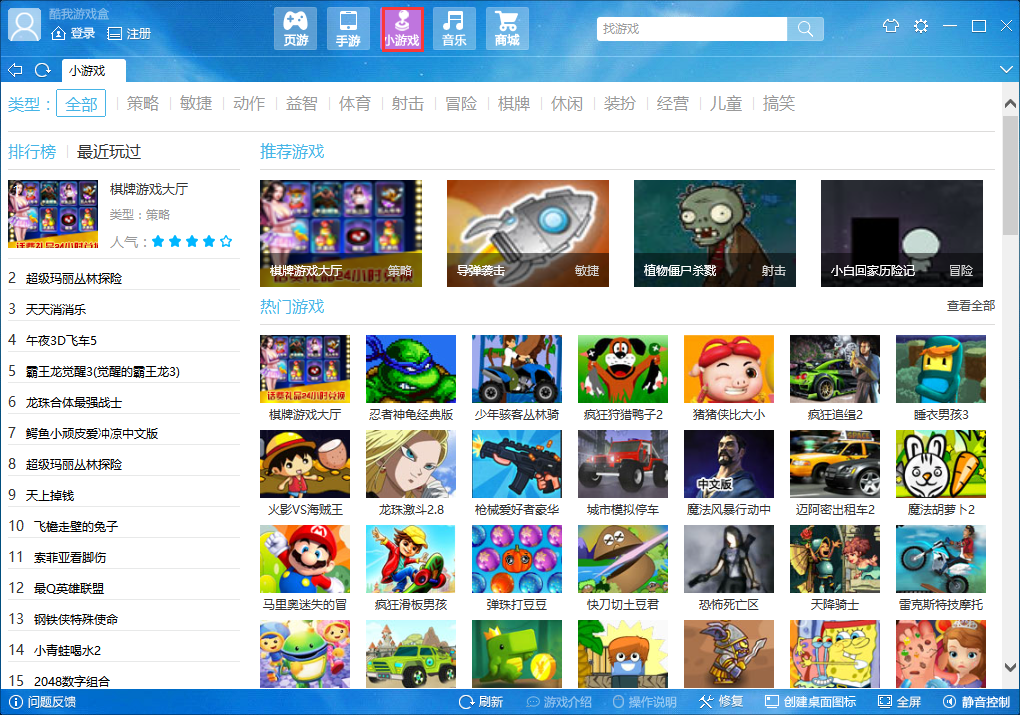Viewport: 1020px width, 715px height.
Task: Open 植物僵尸杀戮 recommended game thumbnail
Action: pos(715,234)
